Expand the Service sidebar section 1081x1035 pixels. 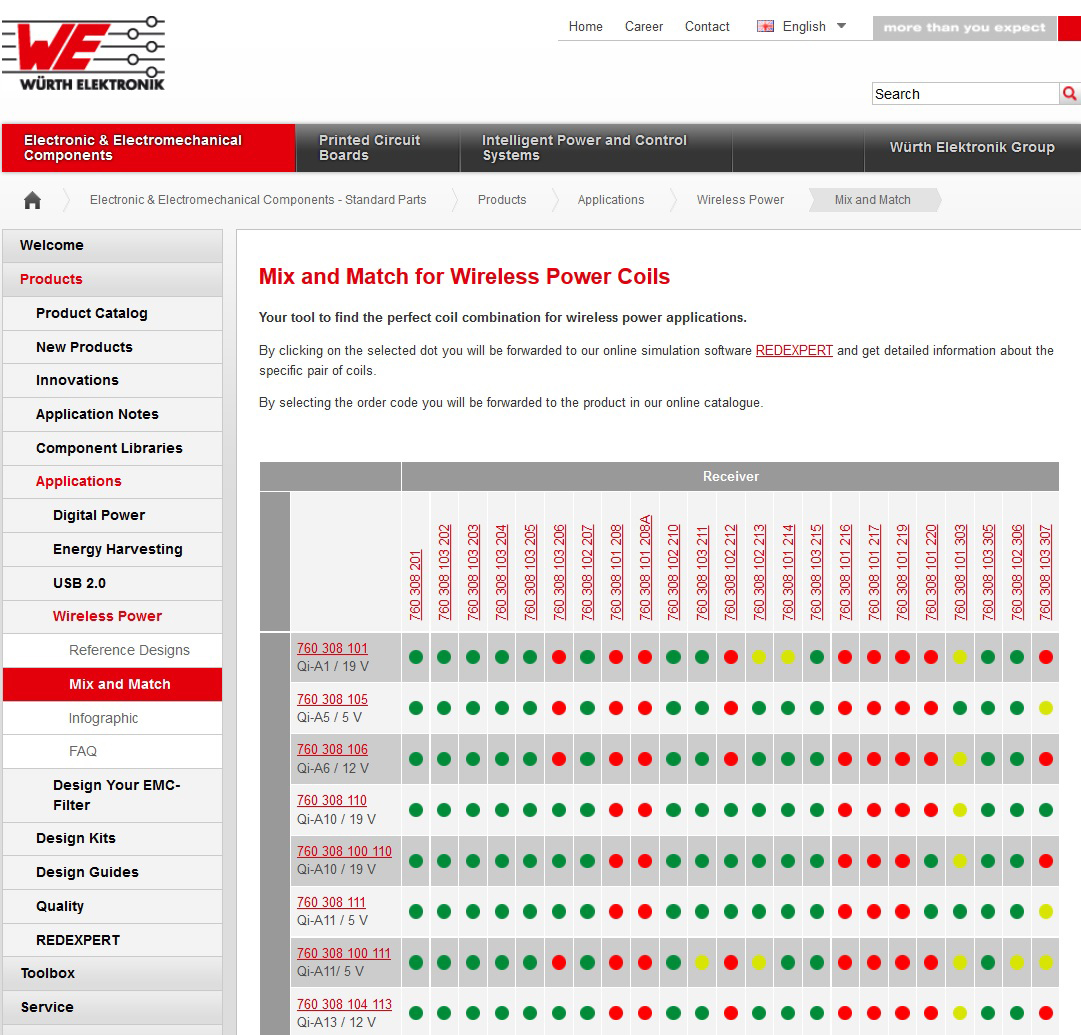[x=47, y=1007]
